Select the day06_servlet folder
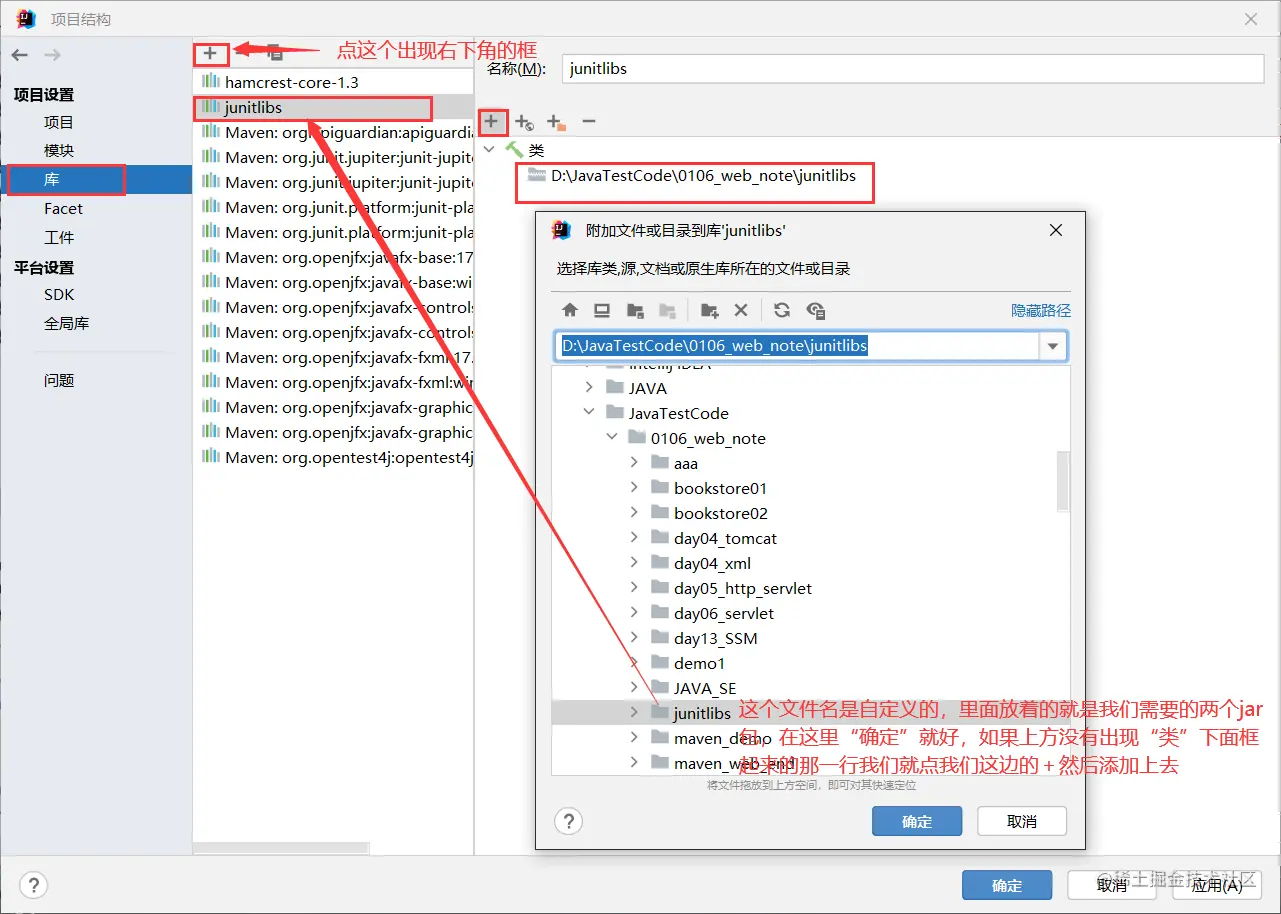1281x914 pixels. click(x=724, y=613)
